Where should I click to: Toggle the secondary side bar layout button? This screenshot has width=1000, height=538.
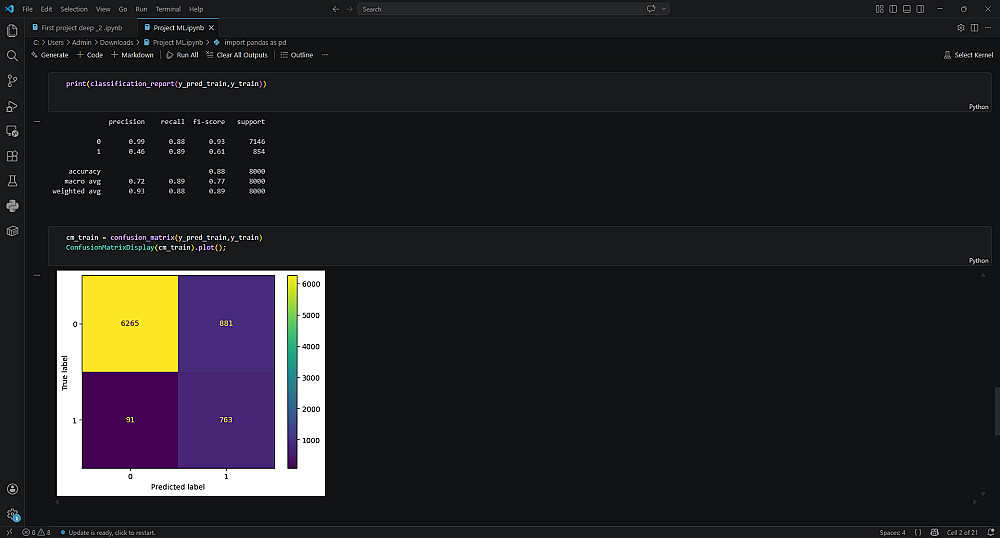click(x=920, y=9)
